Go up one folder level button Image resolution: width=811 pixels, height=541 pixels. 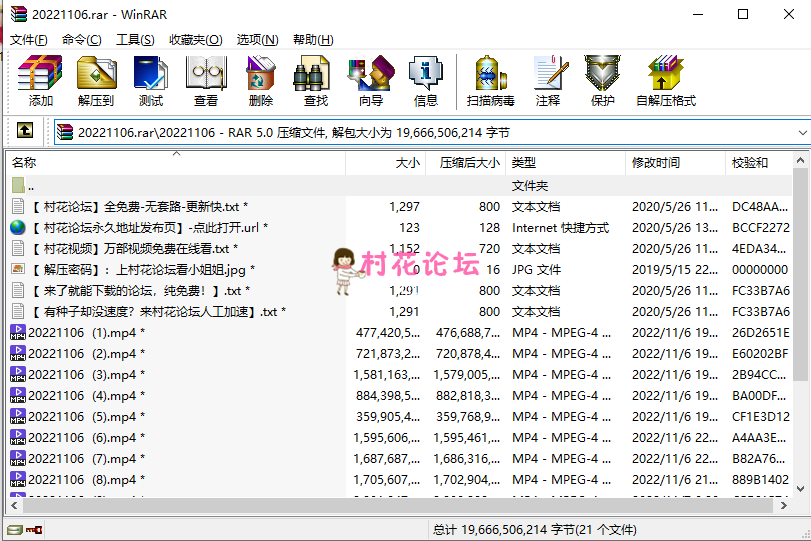[25, 131]
